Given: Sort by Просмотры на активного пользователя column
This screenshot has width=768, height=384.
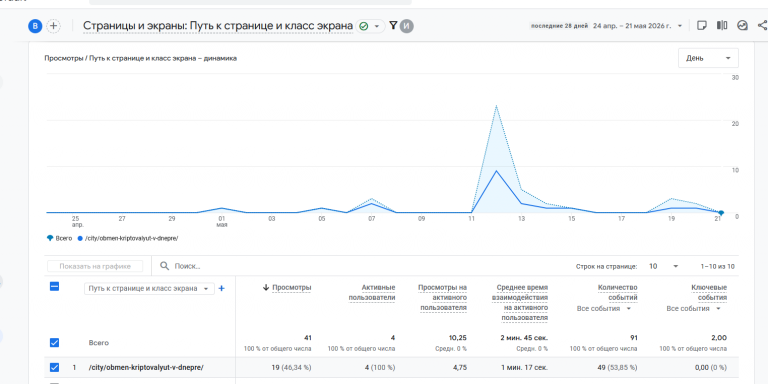Looking at the screenshot, I should point(442,297).
